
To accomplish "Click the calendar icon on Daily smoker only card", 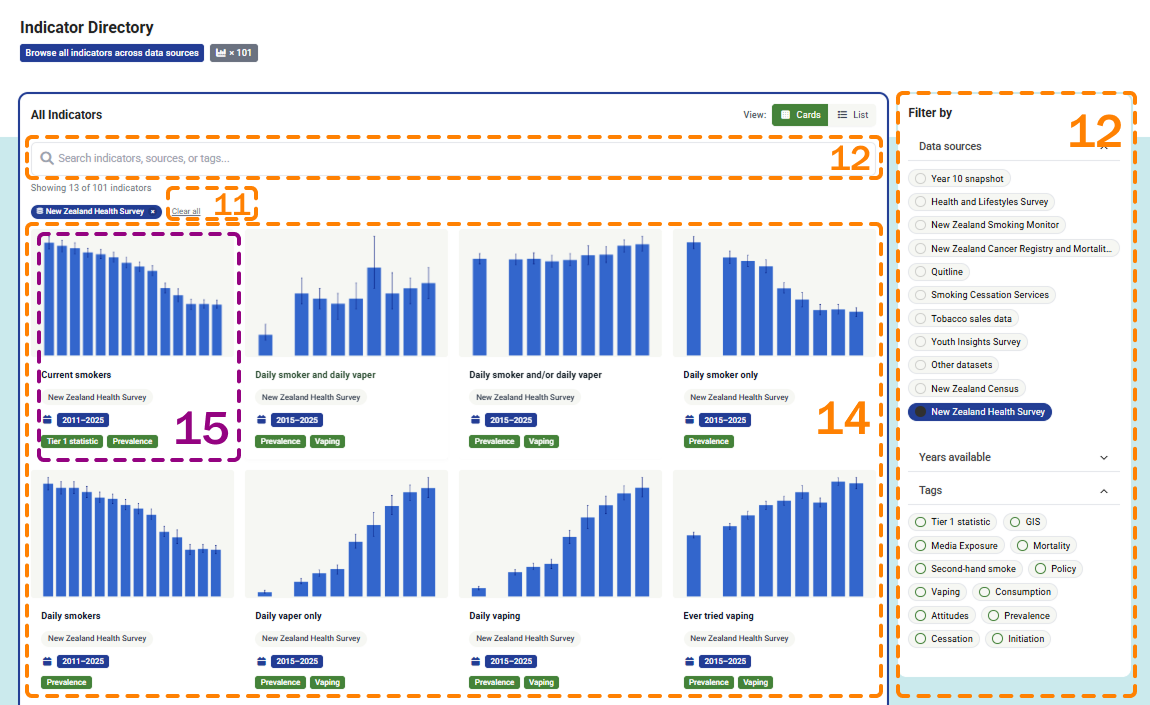I will 689,420.
